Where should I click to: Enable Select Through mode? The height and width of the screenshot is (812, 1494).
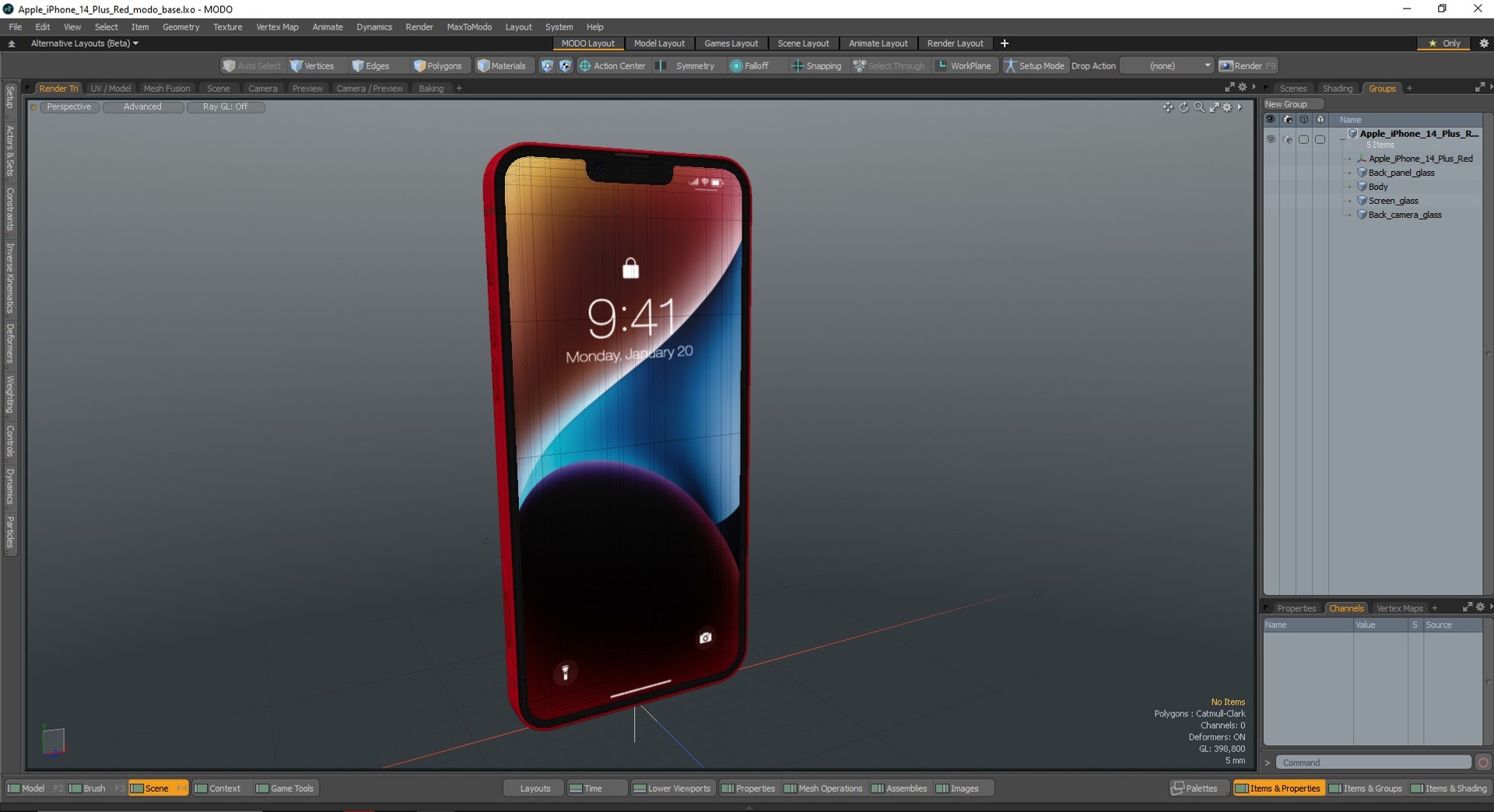tap(889, 66)
